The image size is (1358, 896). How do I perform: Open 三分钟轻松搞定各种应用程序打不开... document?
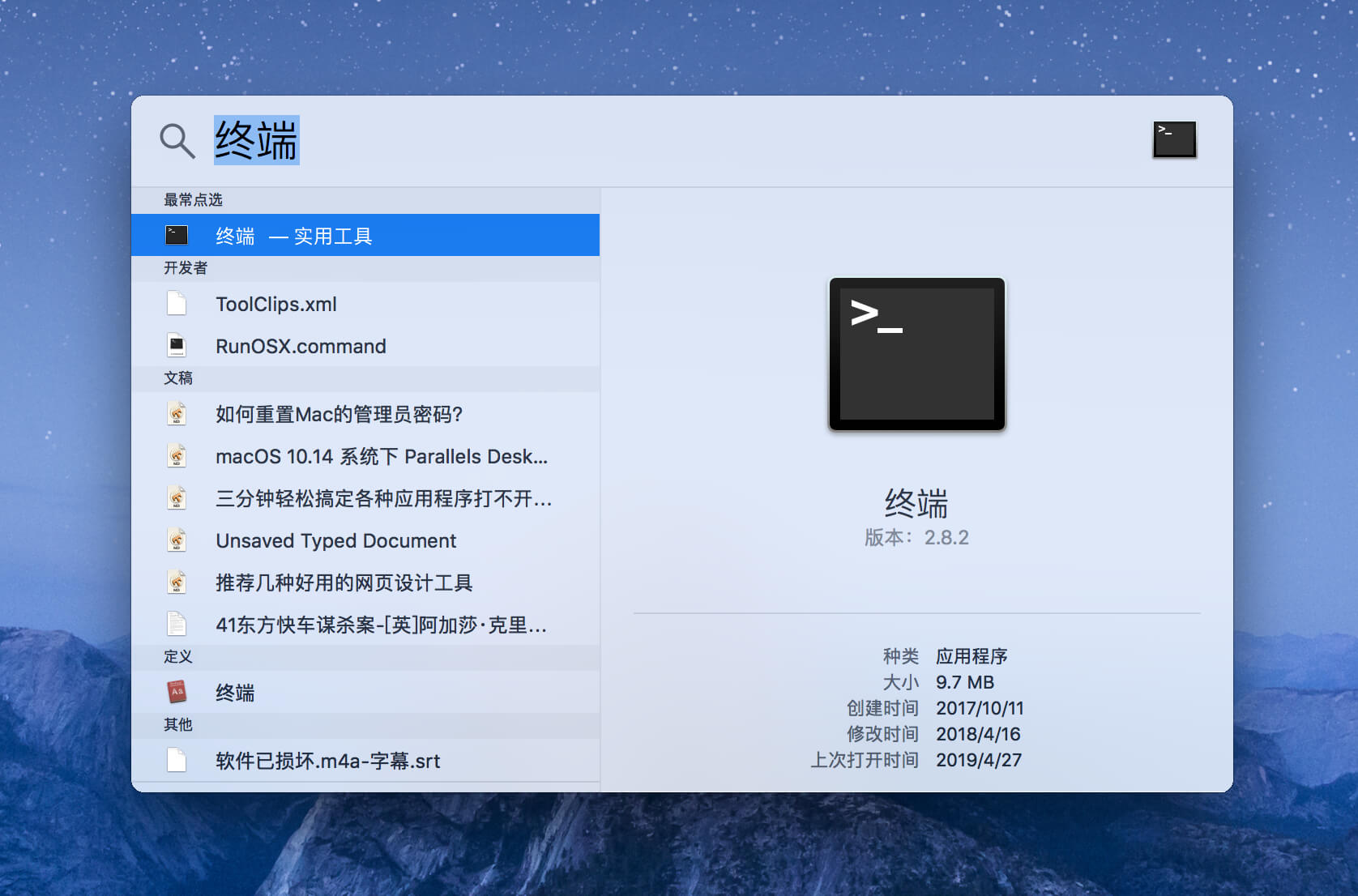pyautogui.click(x=365, y=498)
